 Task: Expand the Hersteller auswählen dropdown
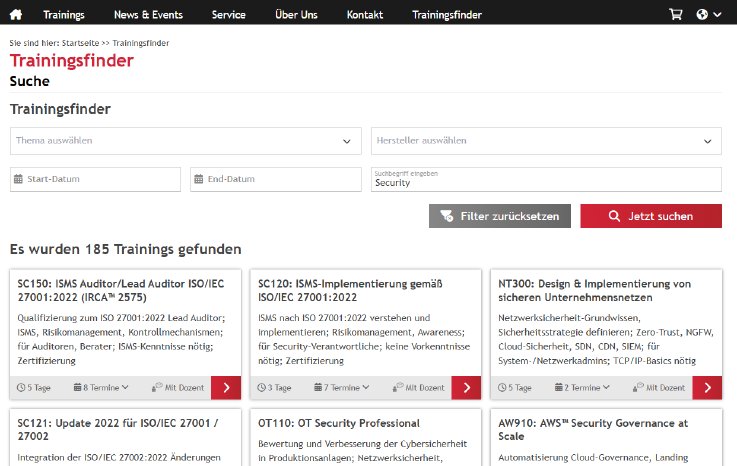[x=546, y=141]
